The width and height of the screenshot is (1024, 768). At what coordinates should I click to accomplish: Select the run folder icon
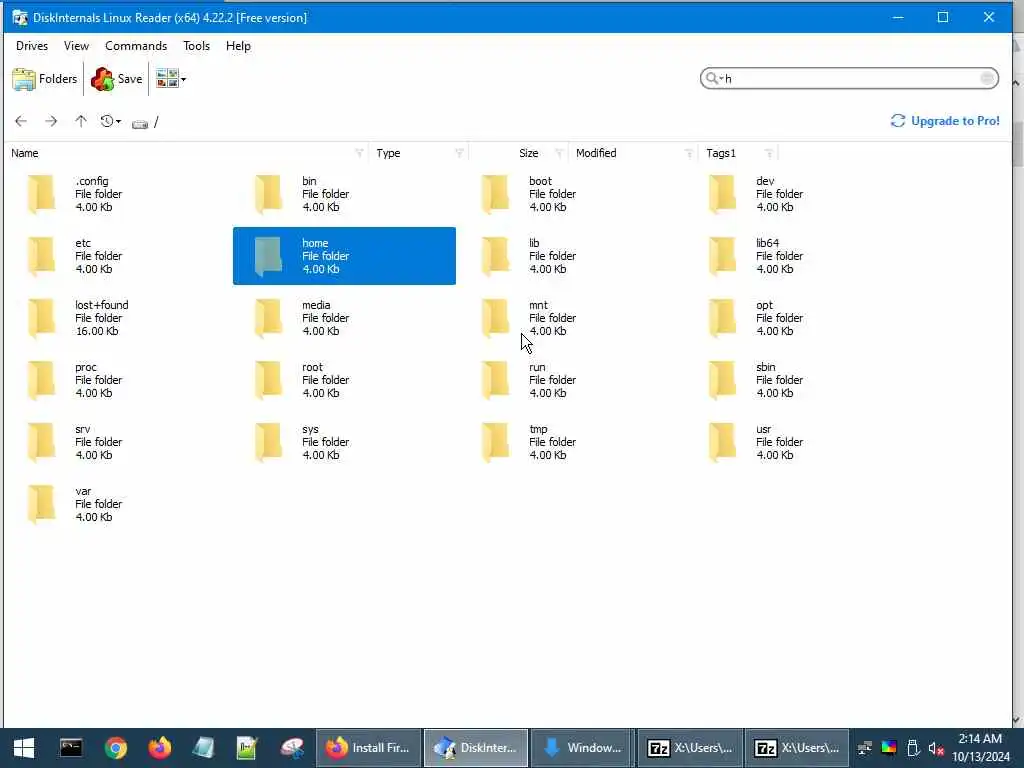pos(496,380)
